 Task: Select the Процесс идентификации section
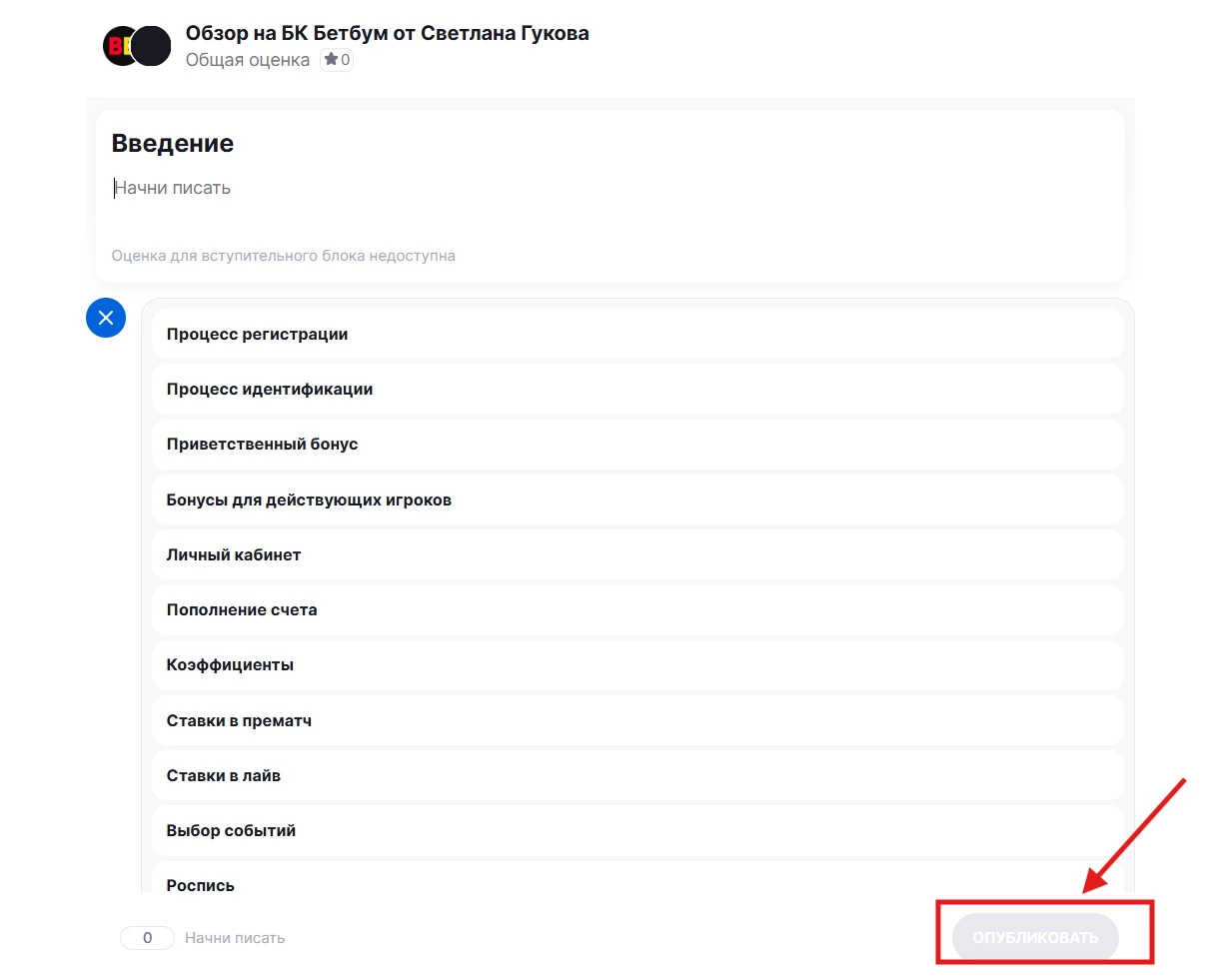click(x=637, y=389)
